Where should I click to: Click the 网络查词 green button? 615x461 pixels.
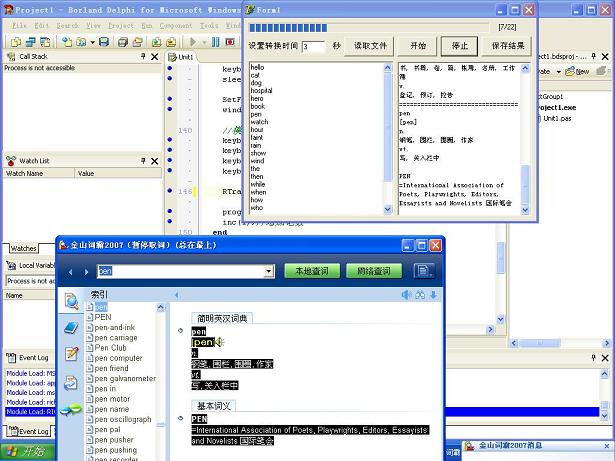374,271
